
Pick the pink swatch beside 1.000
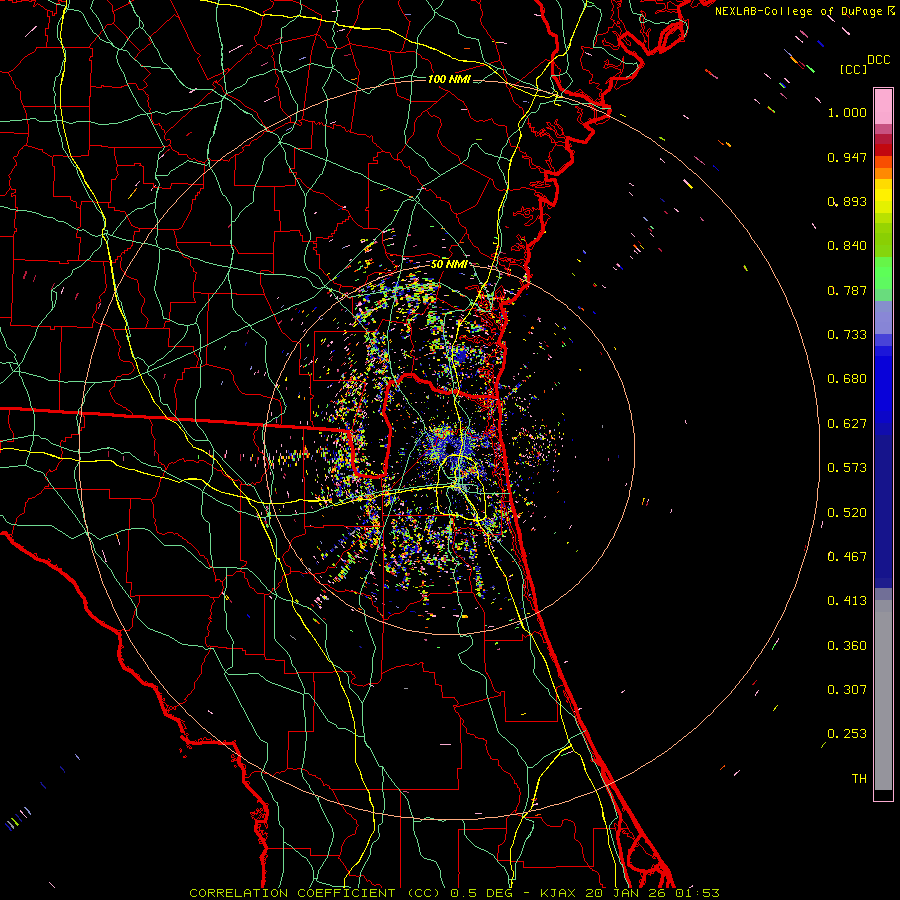tap(883, 106)
